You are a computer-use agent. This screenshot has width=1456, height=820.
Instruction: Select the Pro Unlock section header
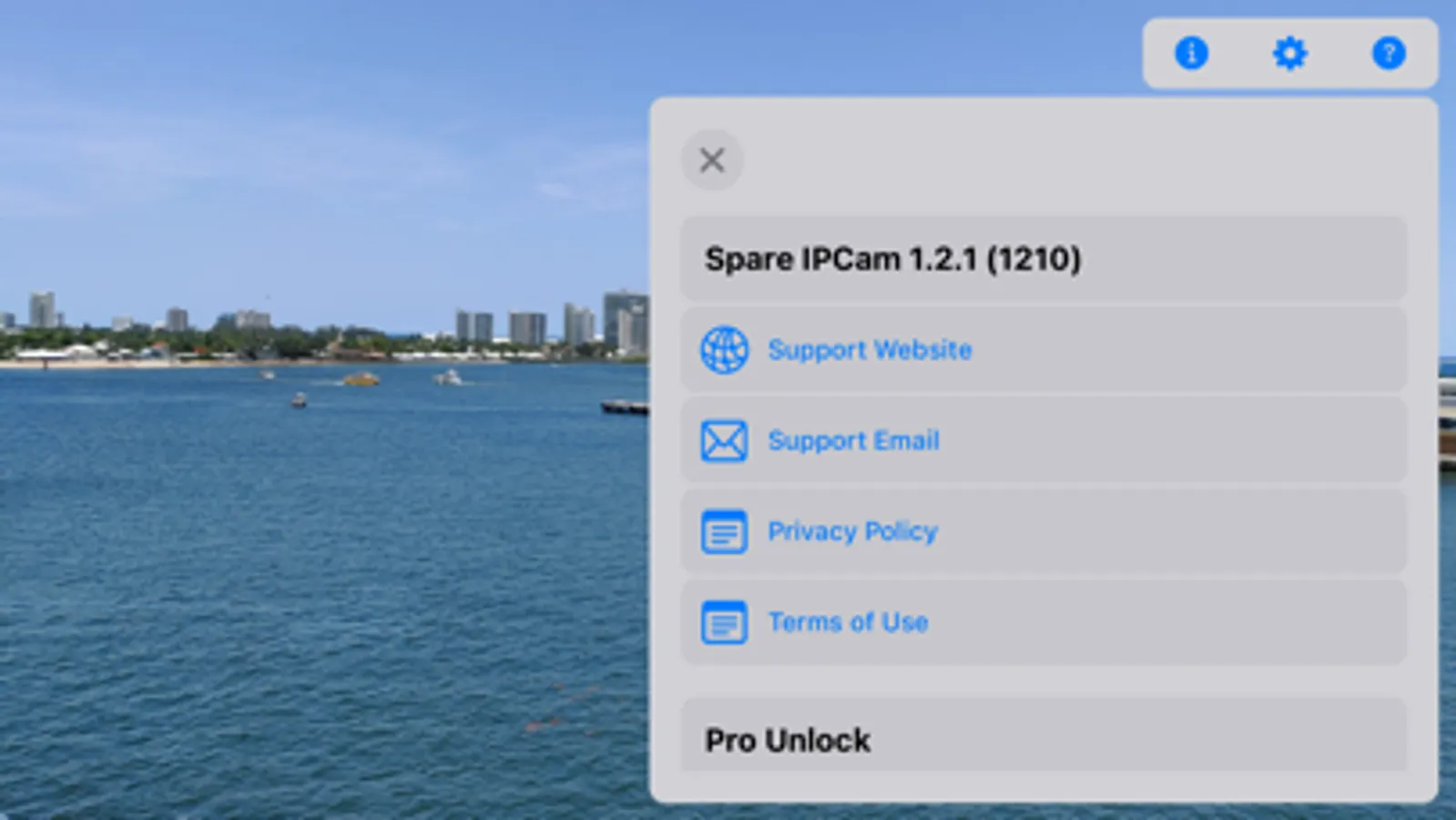click(788, 740)
